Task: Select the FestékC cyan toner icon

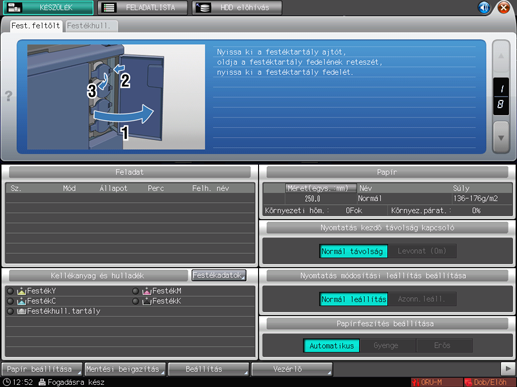Action: coord(22,301)
